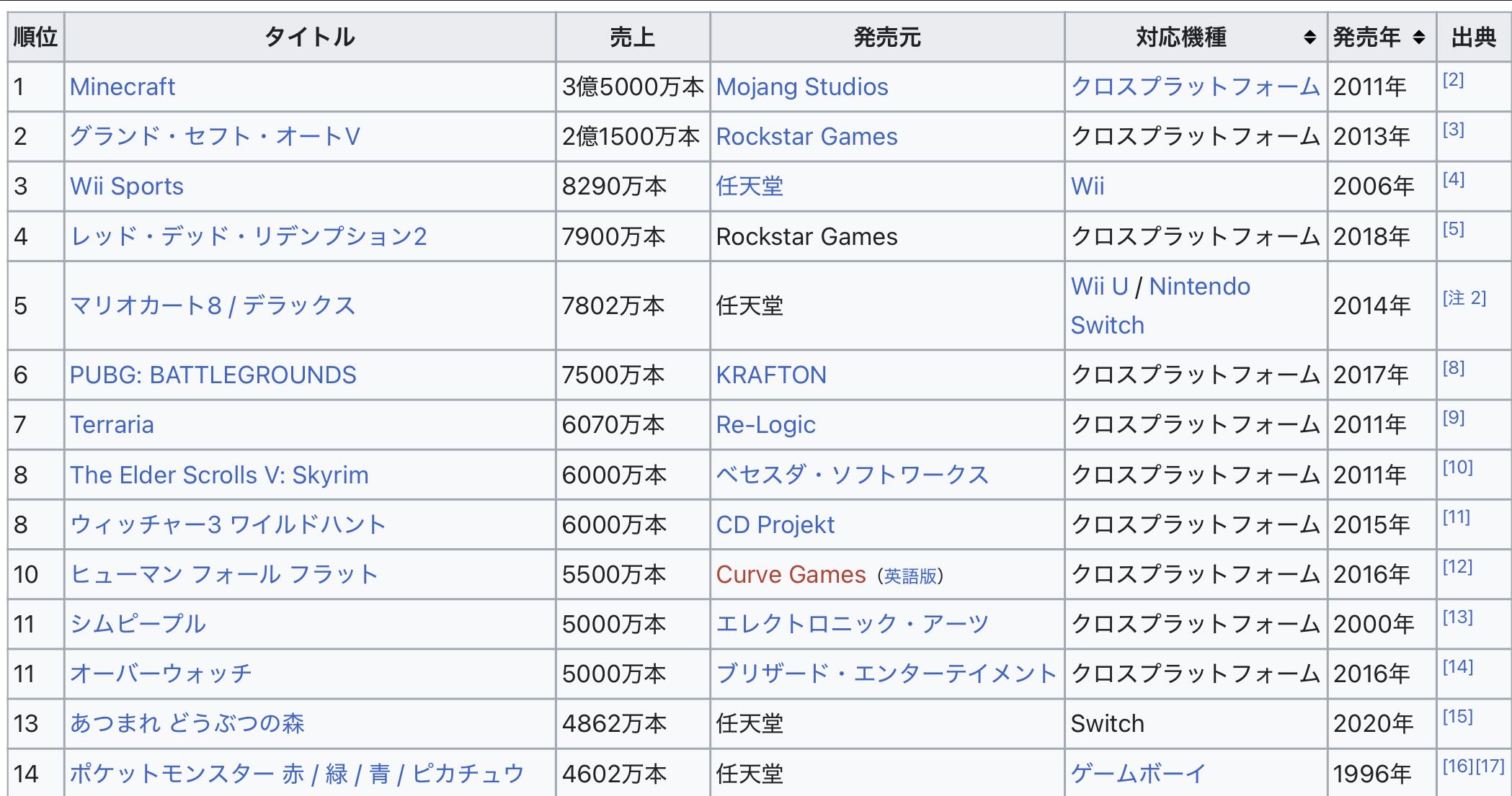This screenshot has width=1512, height=796.
Task: Open Mojang Studios publisher link
Action: [801, 87]
